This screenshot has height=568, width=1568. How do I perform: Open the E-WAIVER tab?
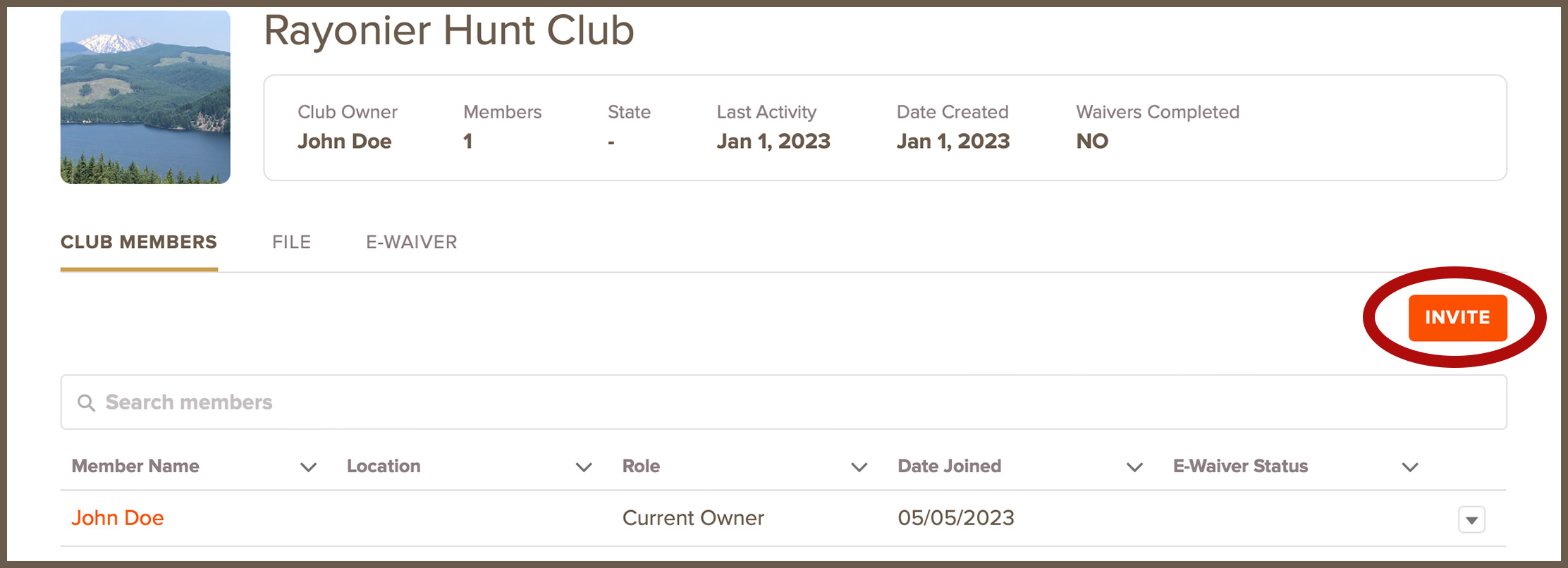(411, 242)
